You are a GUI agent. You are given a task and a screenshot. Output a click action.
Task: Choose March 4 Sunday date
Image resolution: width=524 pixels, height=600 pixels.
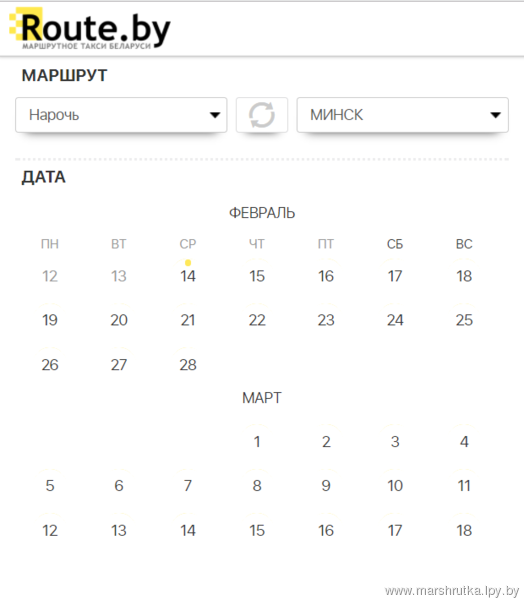464,442
